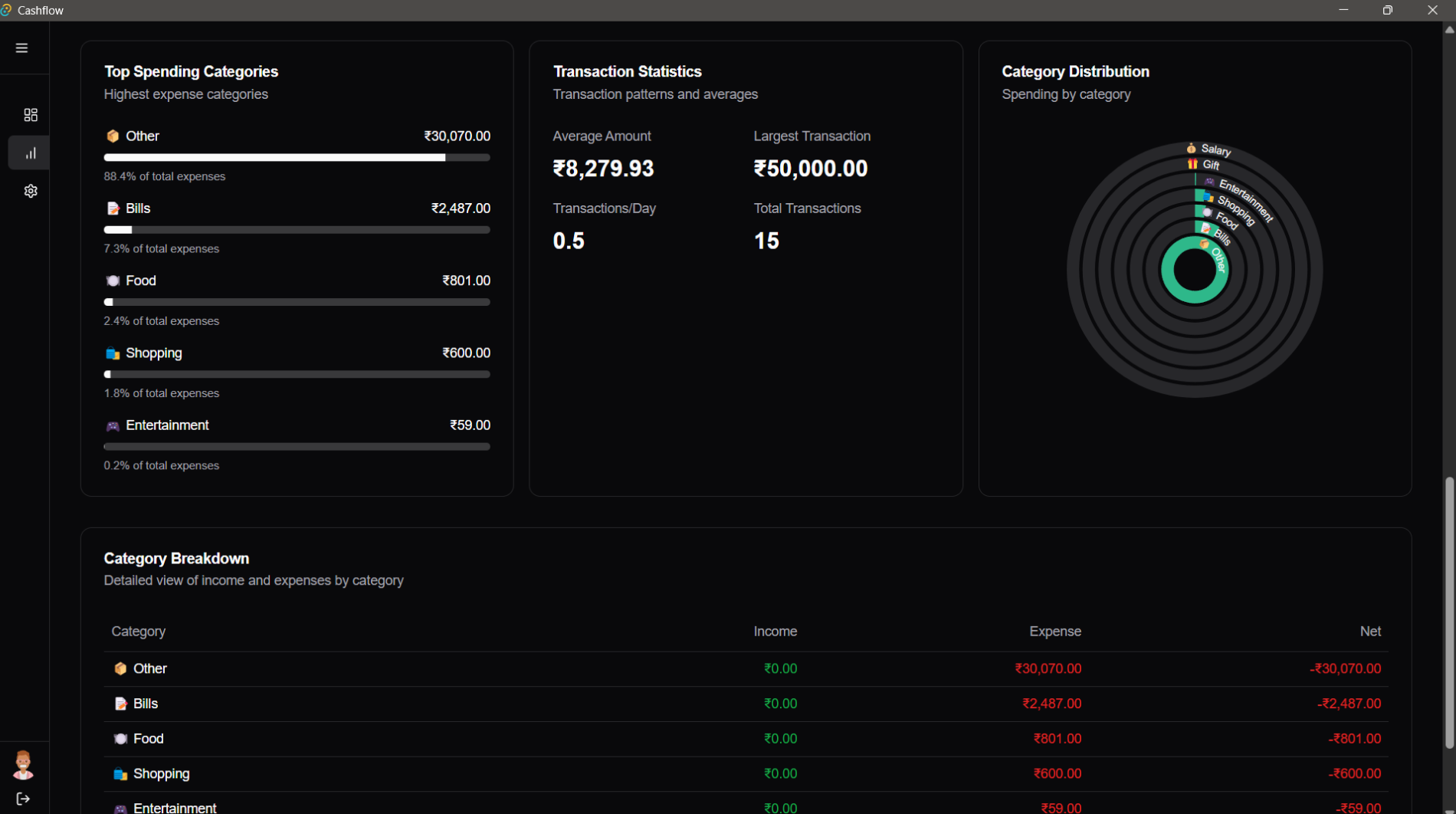The image size is (1456, 814).
Task: Click the logout icon at bottom left
Action: point(23,799)
